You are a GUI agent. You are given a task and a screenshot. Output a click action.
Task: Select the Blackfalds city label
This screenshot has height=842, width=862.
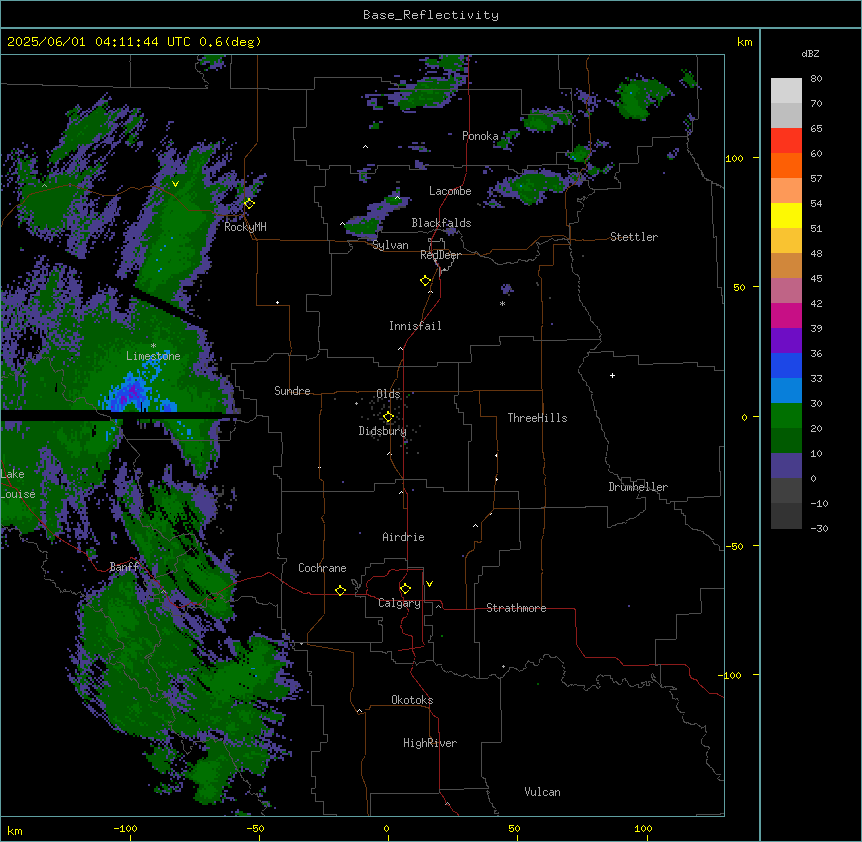441,223
